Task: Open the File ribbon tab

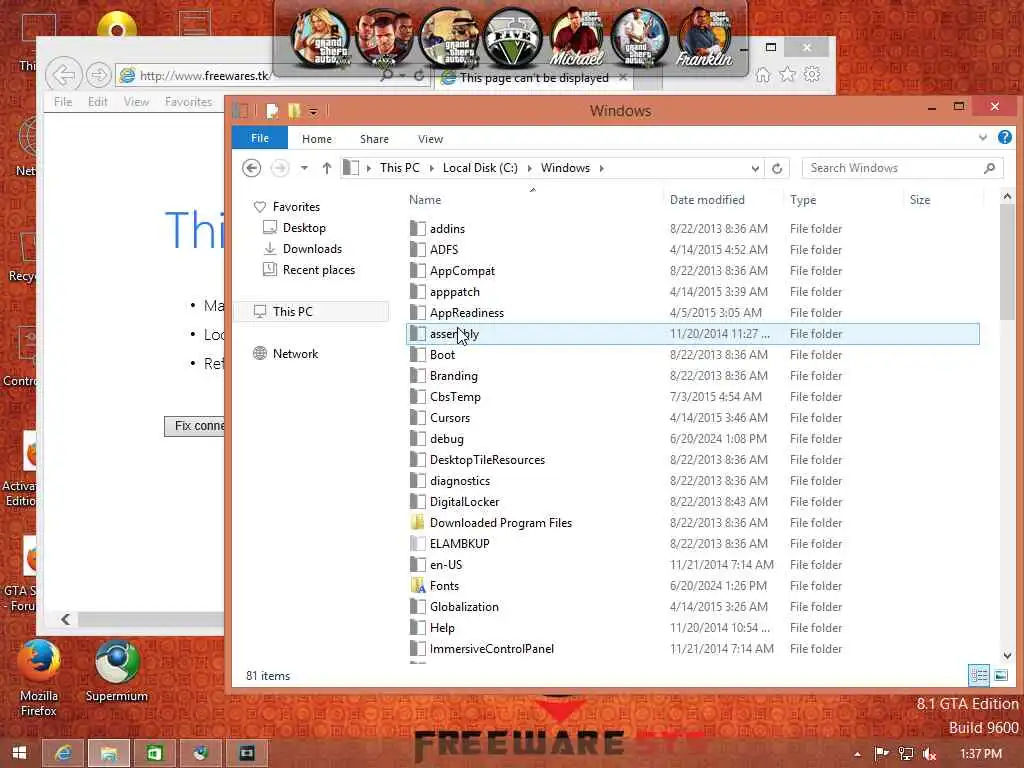Action: pyautogui.click(x=260, y=138)
